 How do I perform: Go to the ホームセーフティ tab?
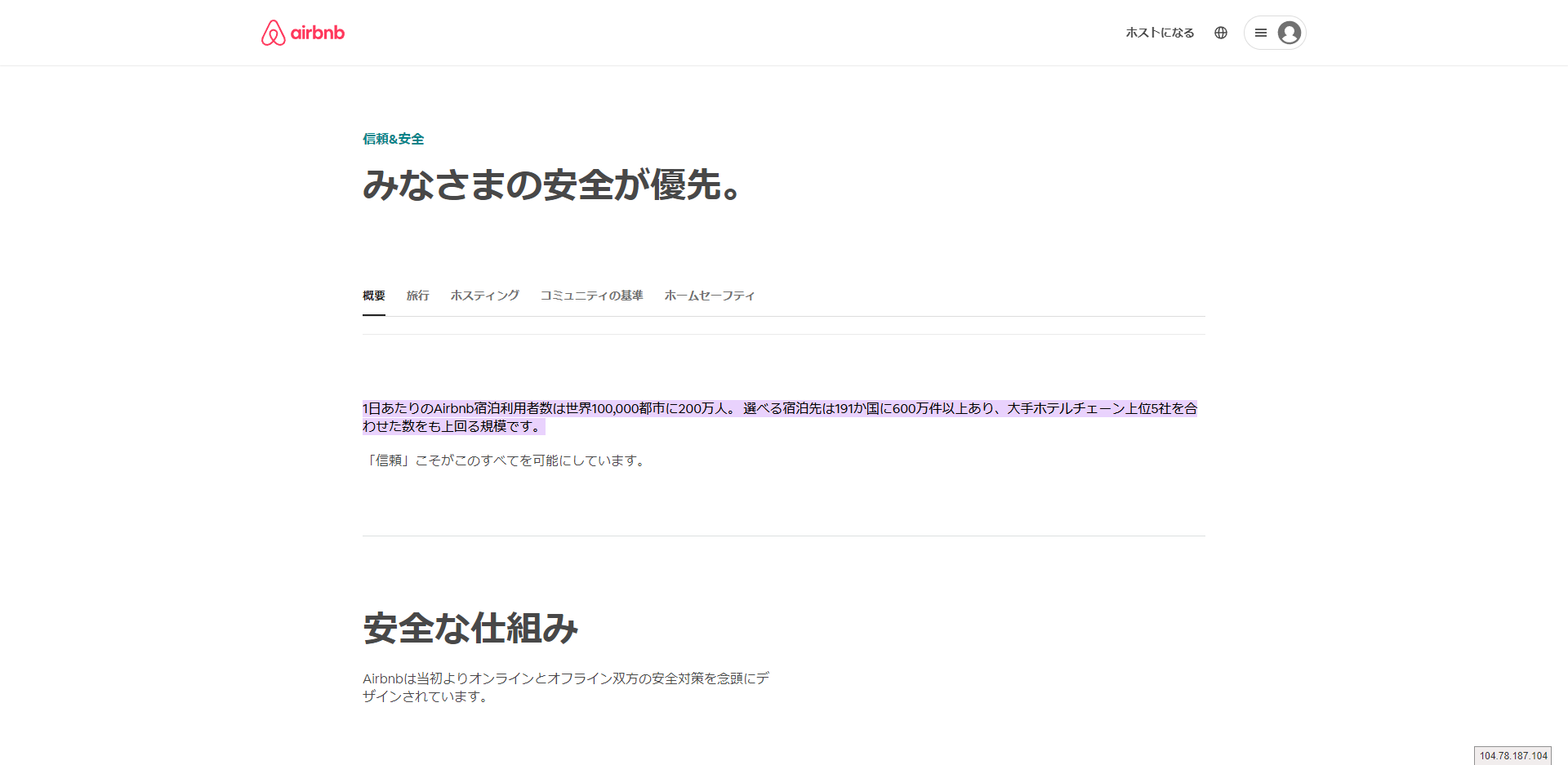click(709, 296)
